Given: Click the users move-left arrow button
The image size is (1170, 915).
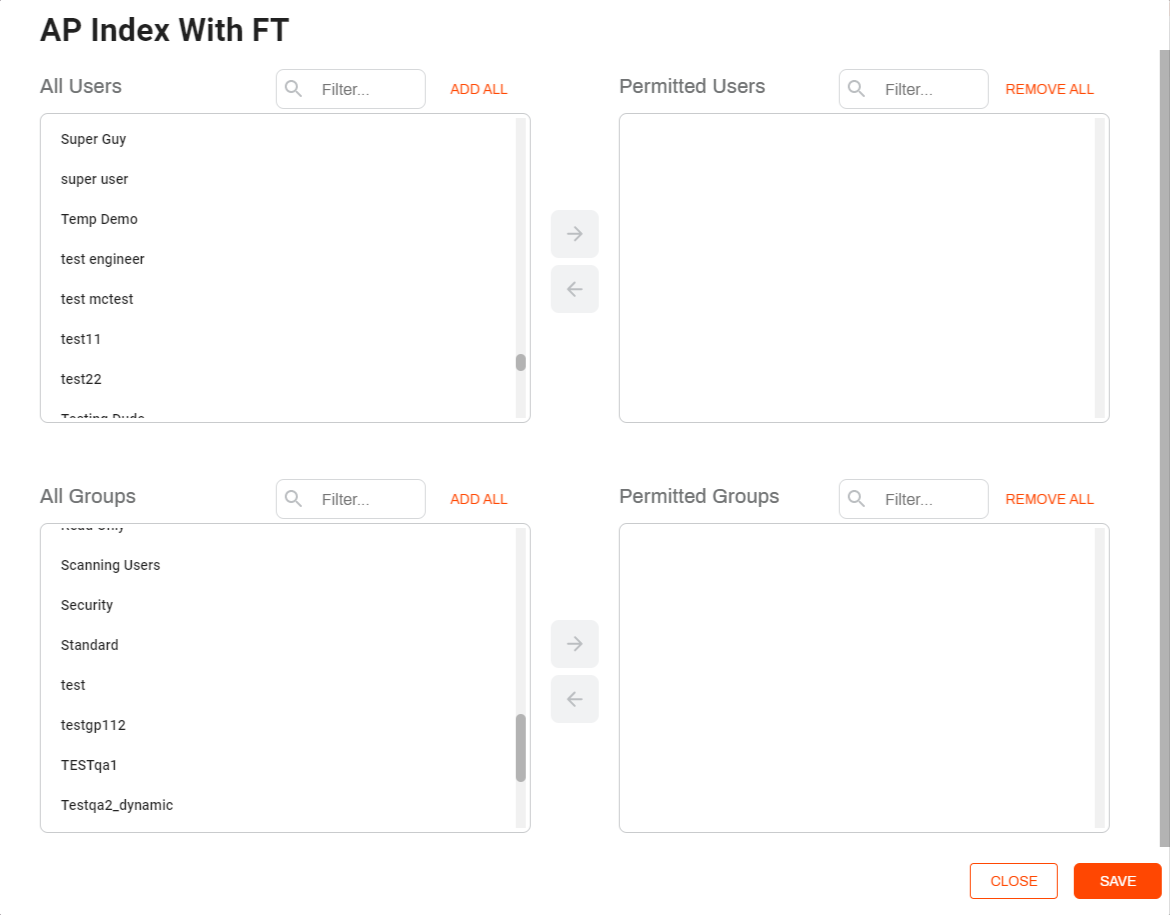Looking at the screenshot, I should point(575,289).
